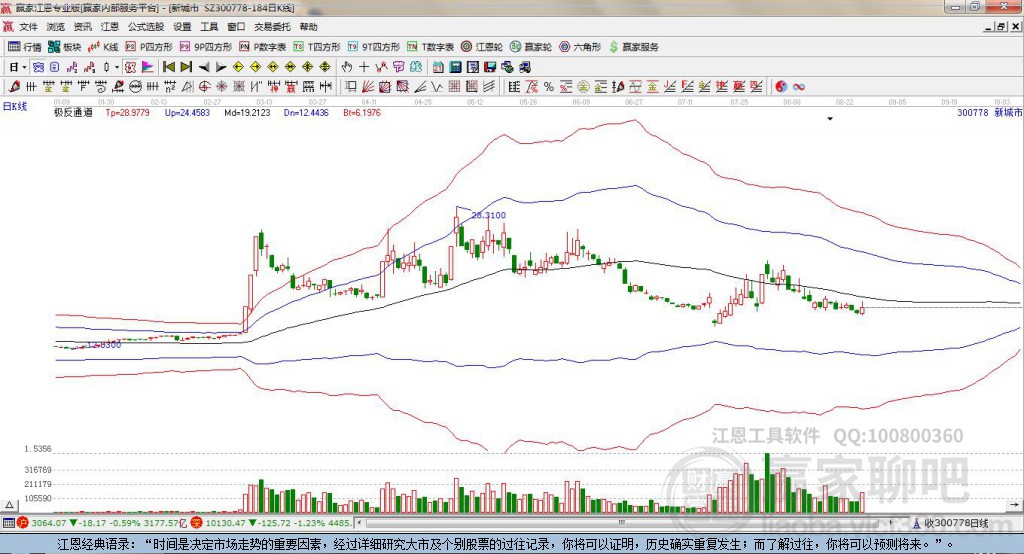This screenshot has height=554, width=1024.
Task: Select the hand pan tool
Action: tap(347, 67)
